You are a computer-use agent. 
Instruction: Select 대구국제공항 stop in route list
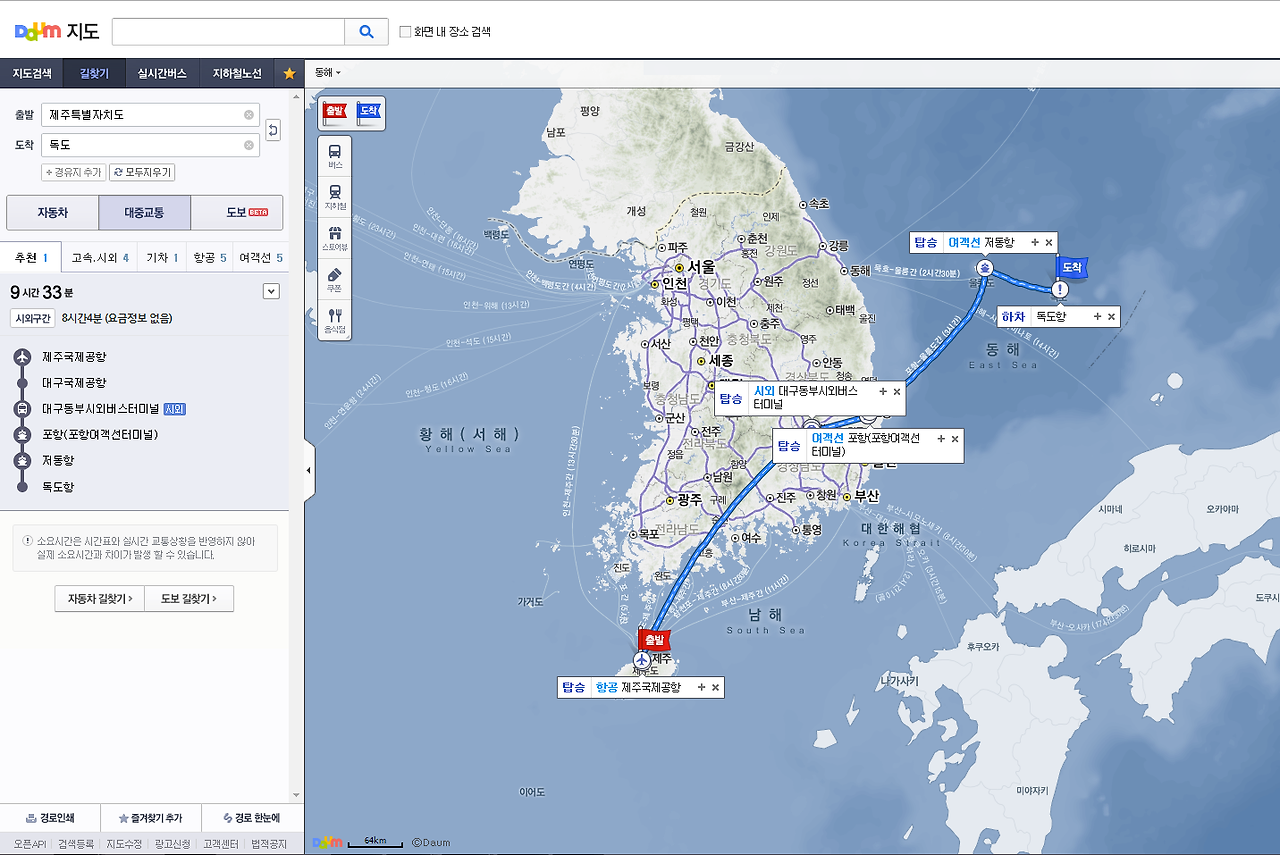pyautogui.click(x=74, y=383)
